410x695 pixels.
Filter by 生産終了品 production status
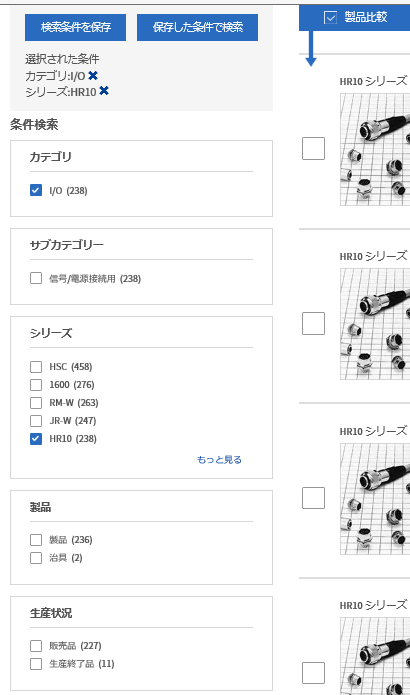click(x=36, y=664)
